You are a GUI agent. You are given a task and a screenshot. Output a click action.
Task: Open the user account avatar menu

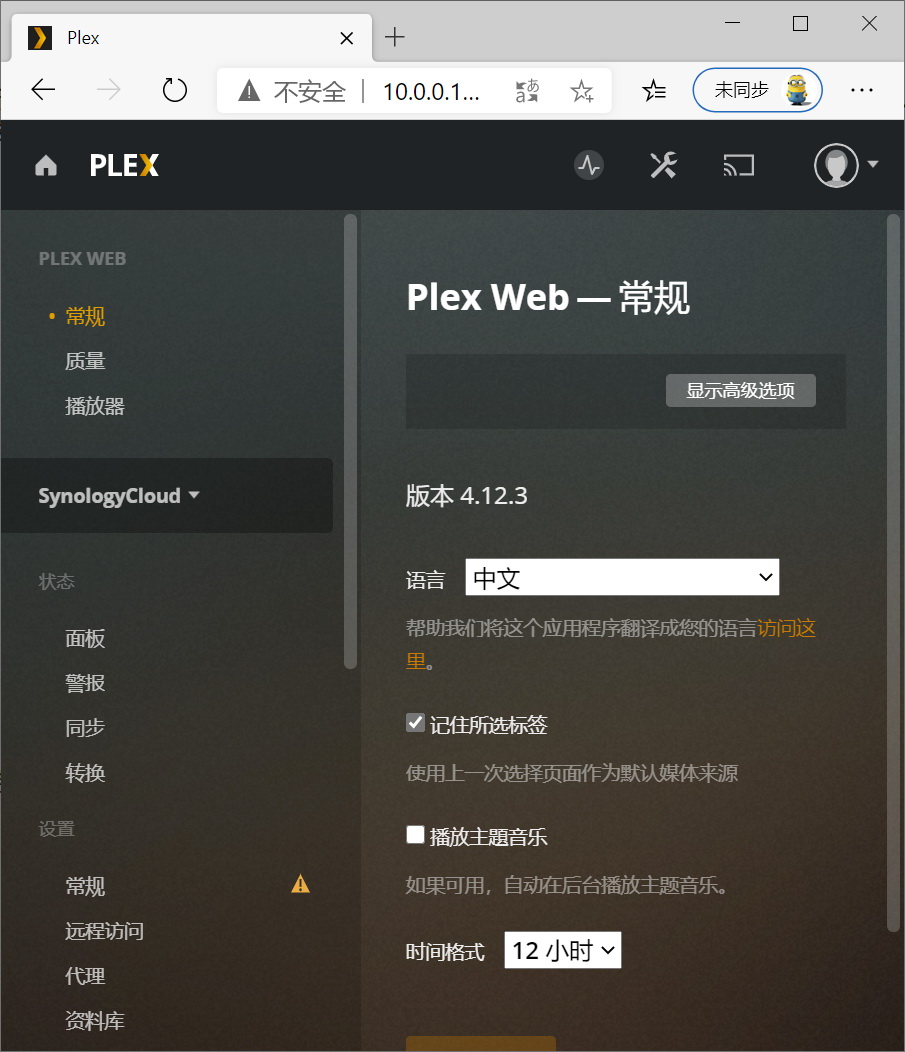(x=845, y=165)
